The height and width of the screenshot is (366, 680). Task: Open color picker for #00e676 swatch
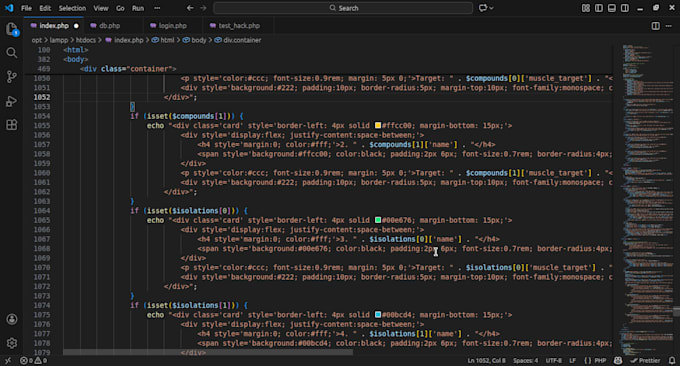[378, 220]
